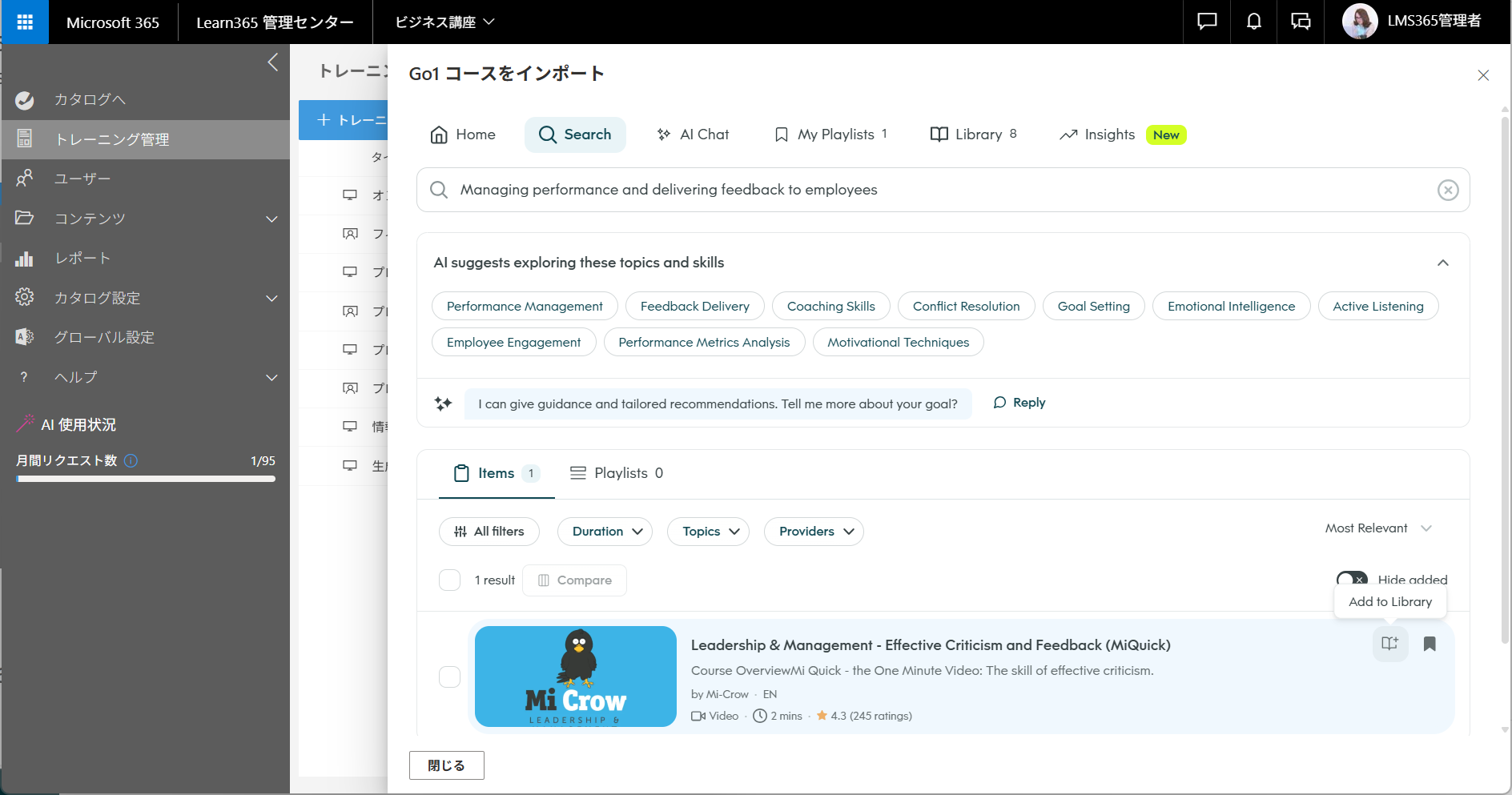Click the グローバル設定 sidebar icon
Screen dimensions: 1512x795
coord(25,337)
